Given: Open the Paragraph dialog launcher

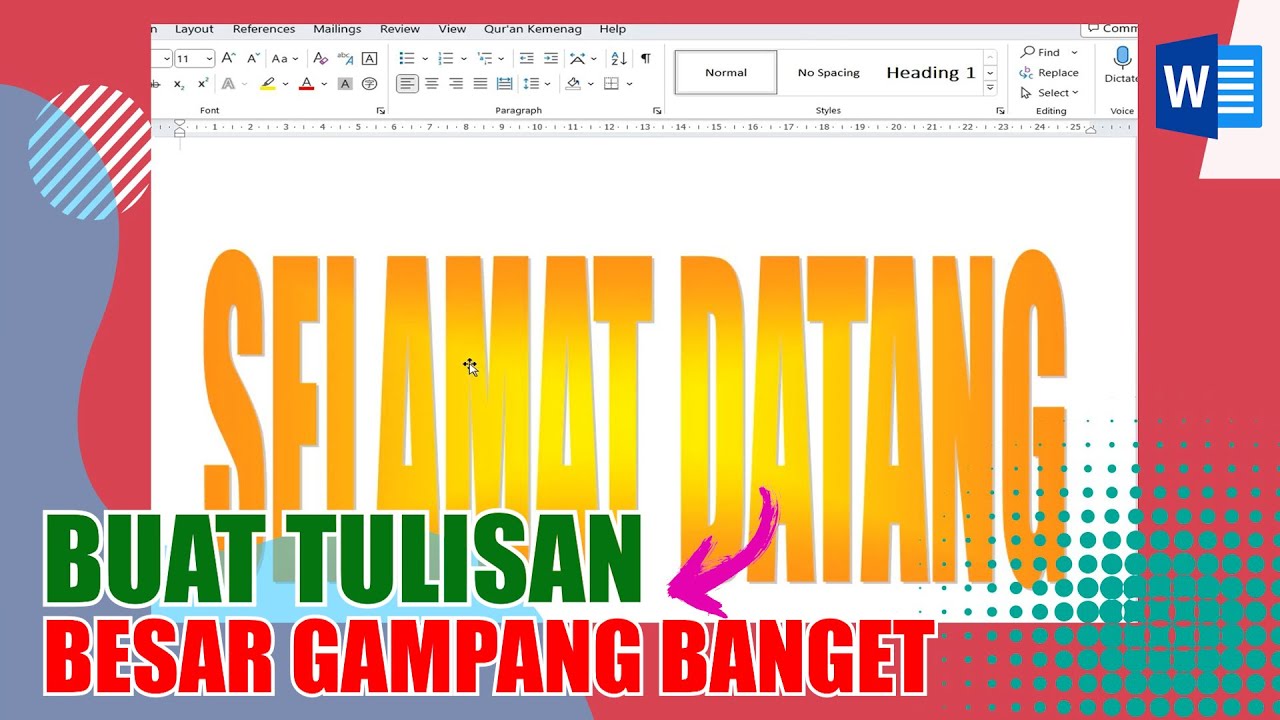Looking at the screenshot, I should click(x=657, y=111).
